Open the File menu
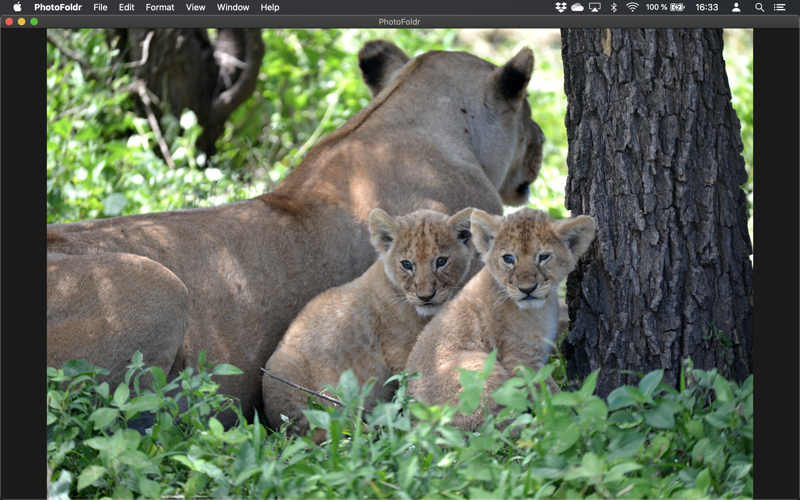 click(101, 7)
